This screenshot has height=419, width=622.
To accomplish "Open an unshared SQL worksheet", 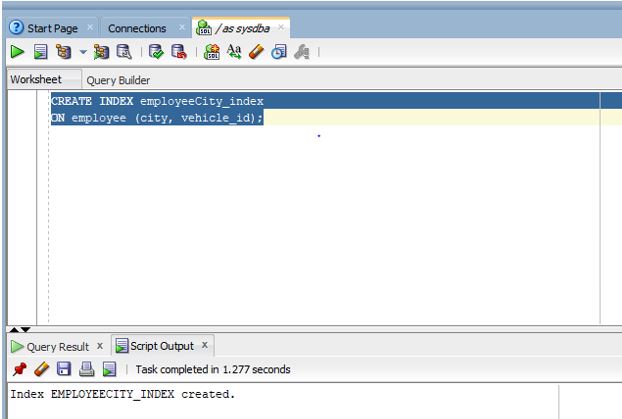I will coord(212,52).
